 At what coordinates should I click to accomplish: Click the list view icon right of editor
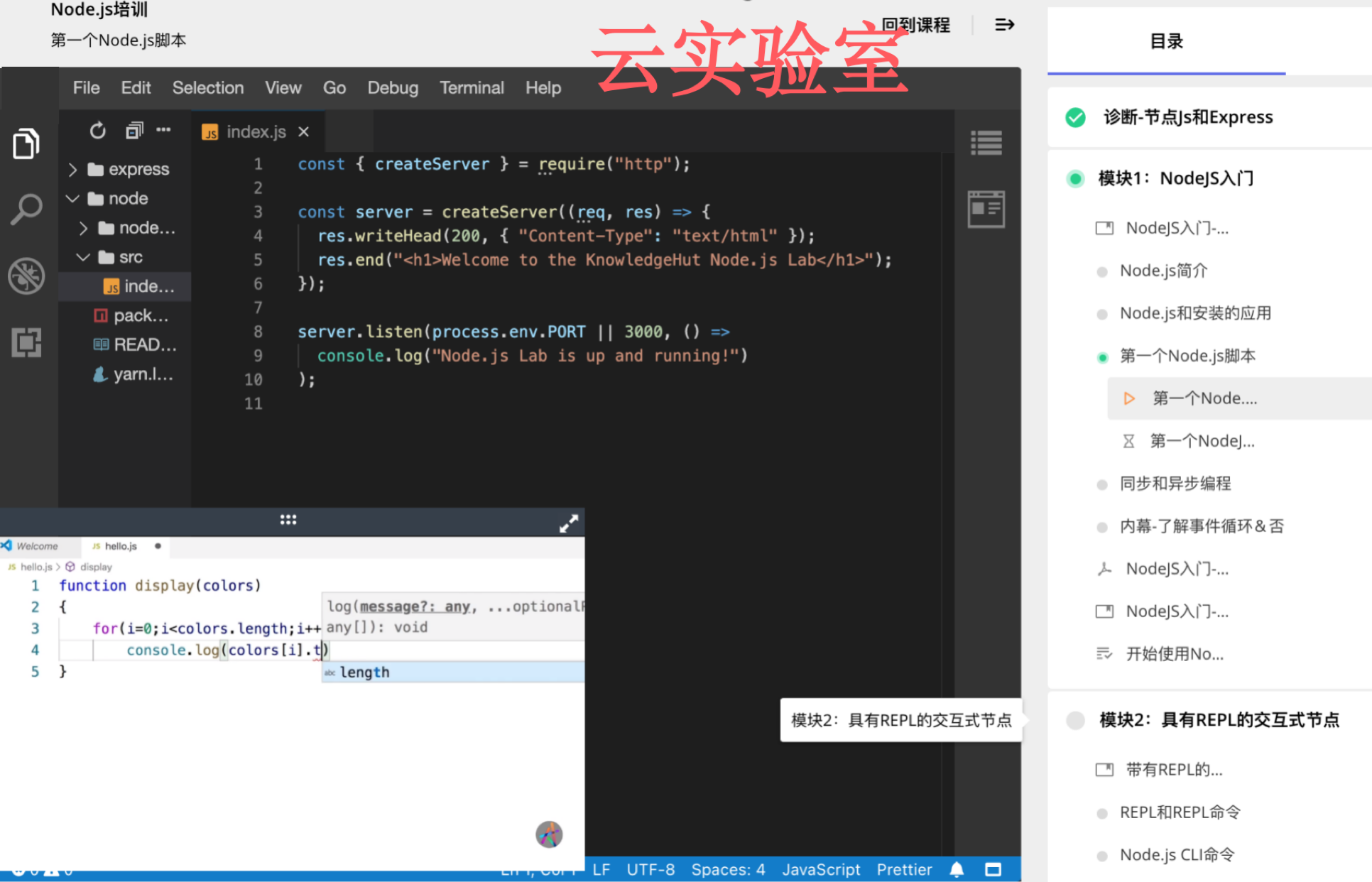click(986, 143)
